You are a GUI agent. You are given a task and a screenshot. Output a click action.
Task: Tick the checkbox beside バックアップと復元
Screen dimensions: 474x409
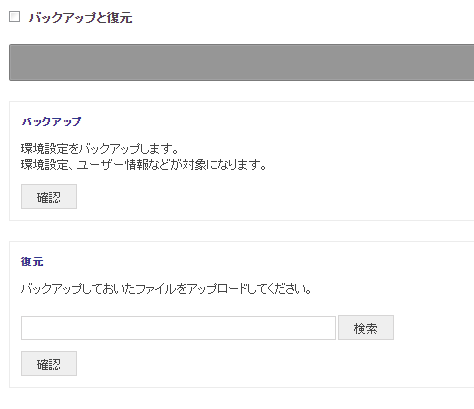[14, 17]
